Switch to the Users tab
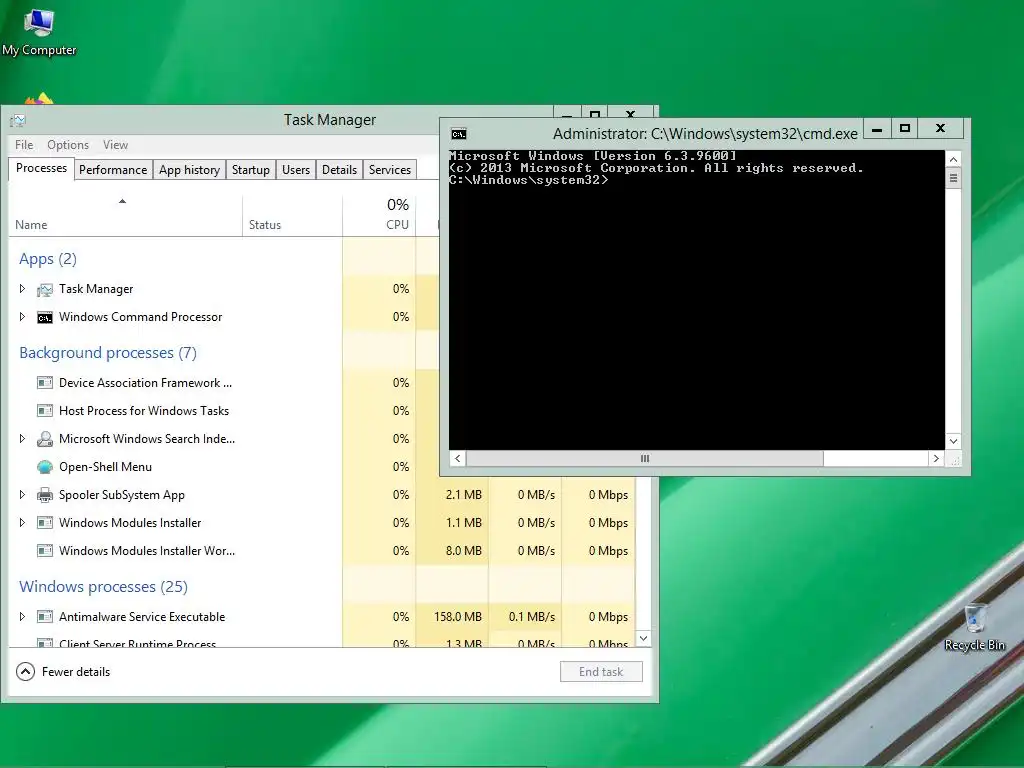 (296, 170)
